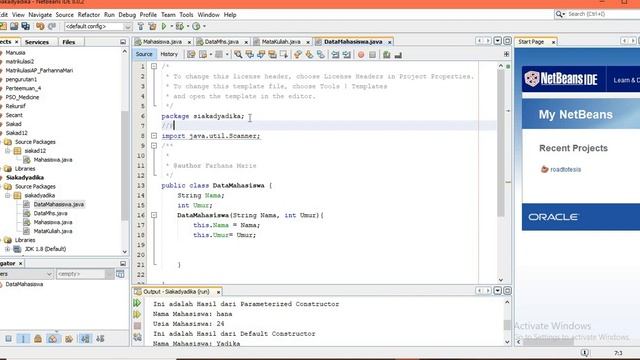The width and height of the screenshot is (640, 360).
Task: Collapse license comment fold at line 1
Action: pyautogui.click(x=154, y=66)
